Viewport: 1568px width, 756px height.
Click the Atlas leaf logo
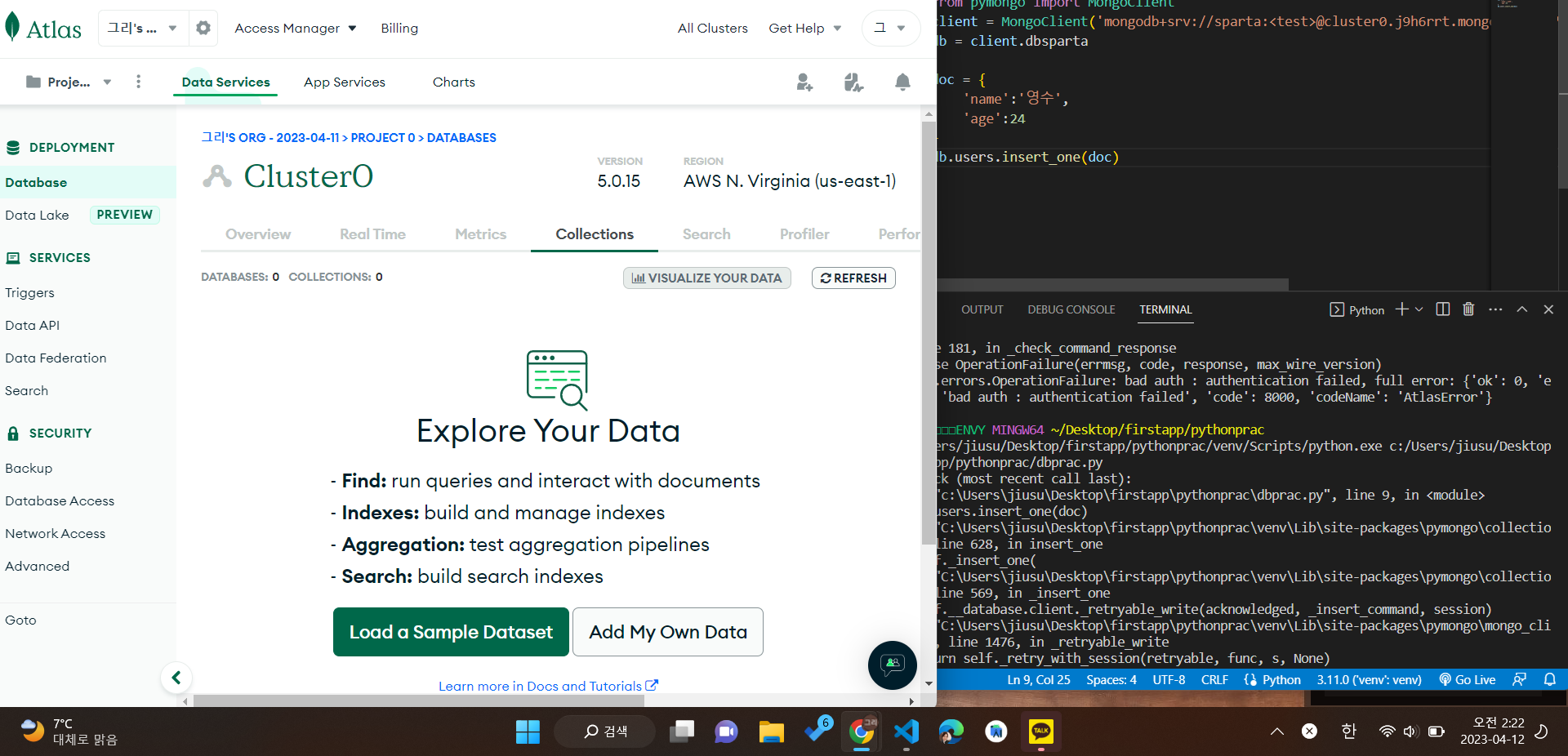12,27
